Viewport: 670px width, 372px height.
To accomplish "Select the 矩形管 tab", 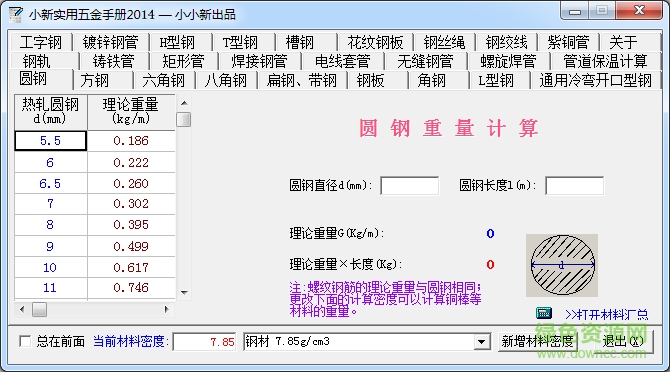I will tap(183, 62).
